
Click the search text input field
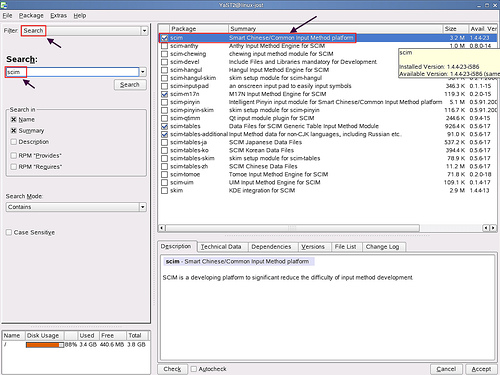(72, 72)
